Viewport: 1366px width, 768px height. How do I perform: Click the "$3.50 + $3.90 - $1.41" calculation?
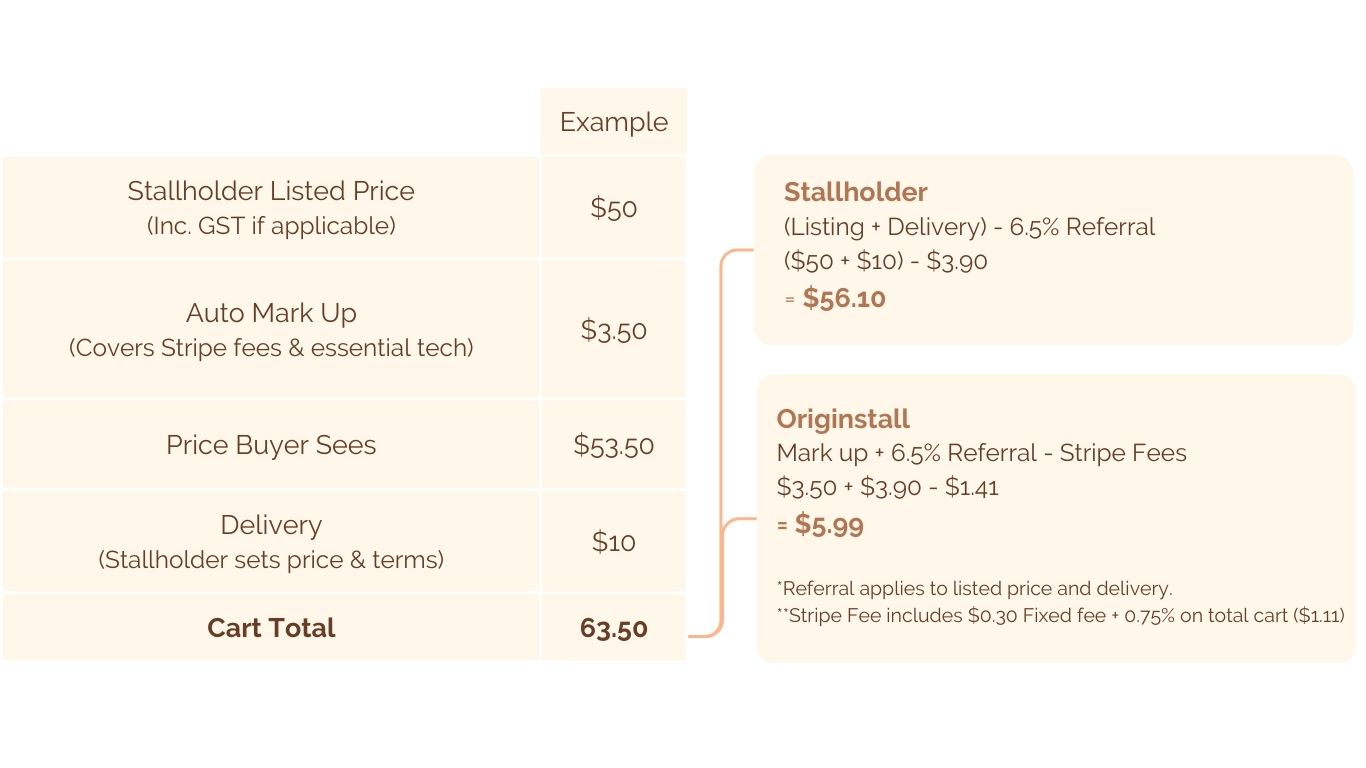tap(887, 487)
